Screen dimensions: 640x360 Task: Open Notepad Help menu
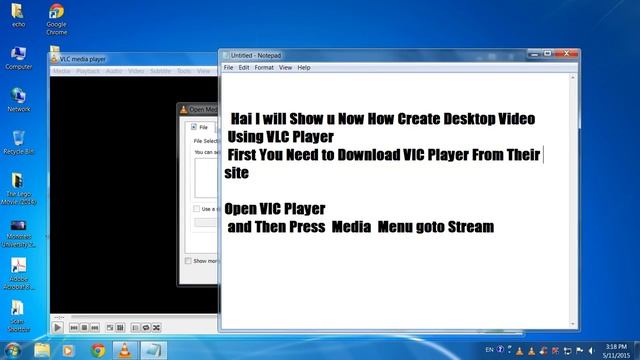coord(304,68)
